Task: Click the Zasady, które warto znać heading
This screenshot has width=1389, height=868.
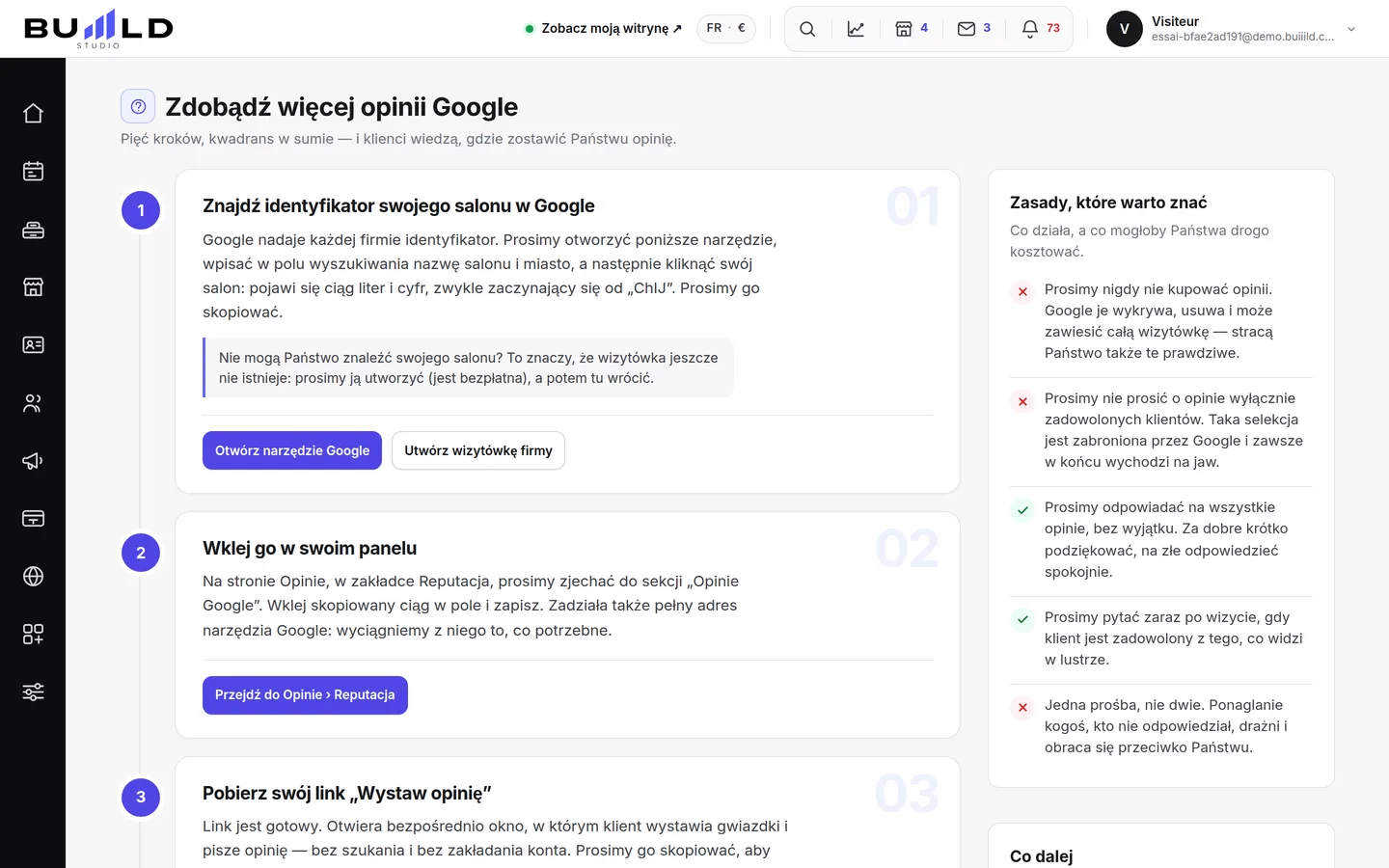Action: coord(1108,203)
